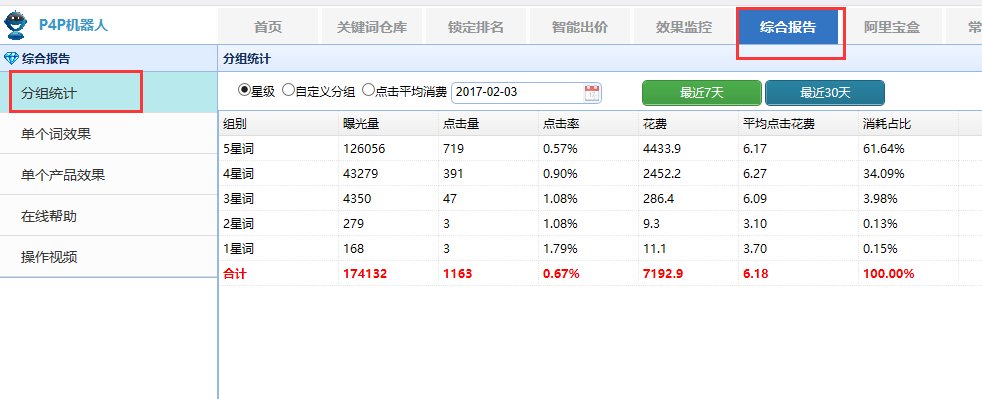The height and width of the screenshot is (399, 982).
Task: Click the click count 391
Action: (x=453, y=174)
